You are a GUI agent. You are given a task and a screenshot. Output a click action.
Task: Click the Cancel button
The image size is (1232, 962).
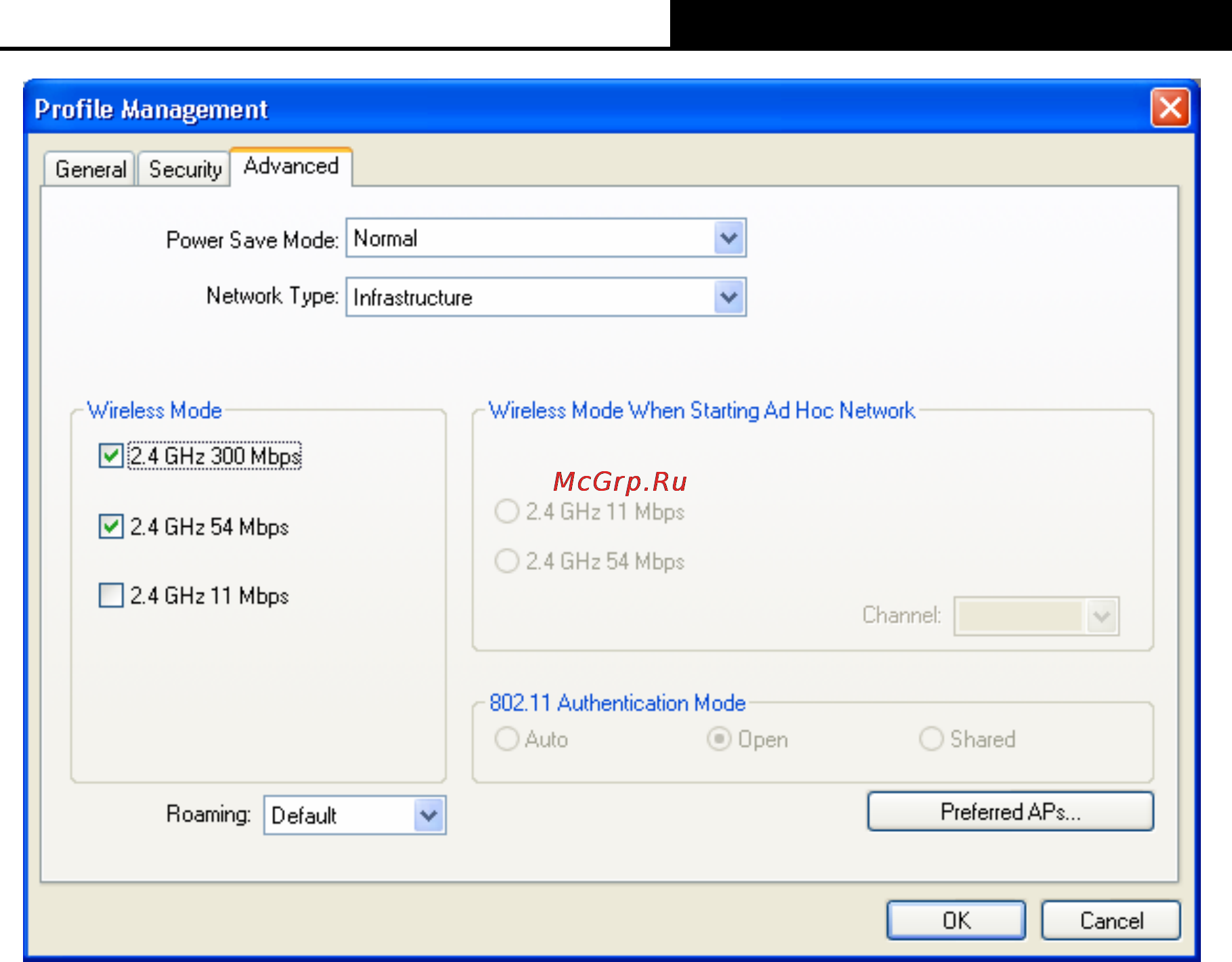click(1112, 920)
